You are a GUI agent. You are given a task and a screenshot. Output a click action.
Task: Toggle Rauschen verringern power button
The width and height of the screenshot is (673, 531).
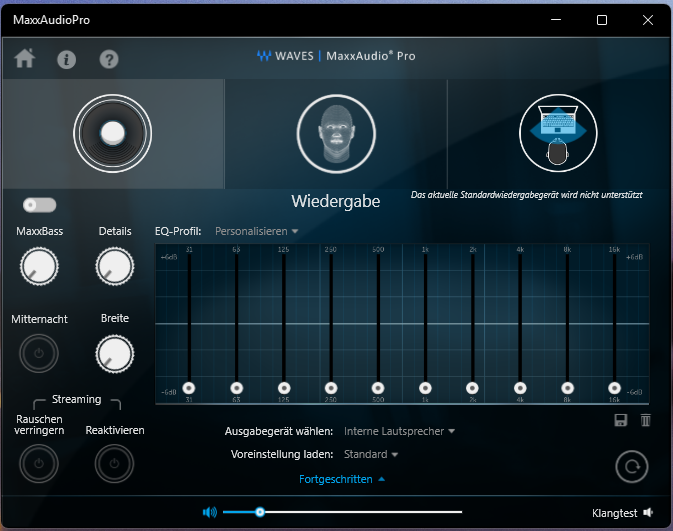[39, 464]
